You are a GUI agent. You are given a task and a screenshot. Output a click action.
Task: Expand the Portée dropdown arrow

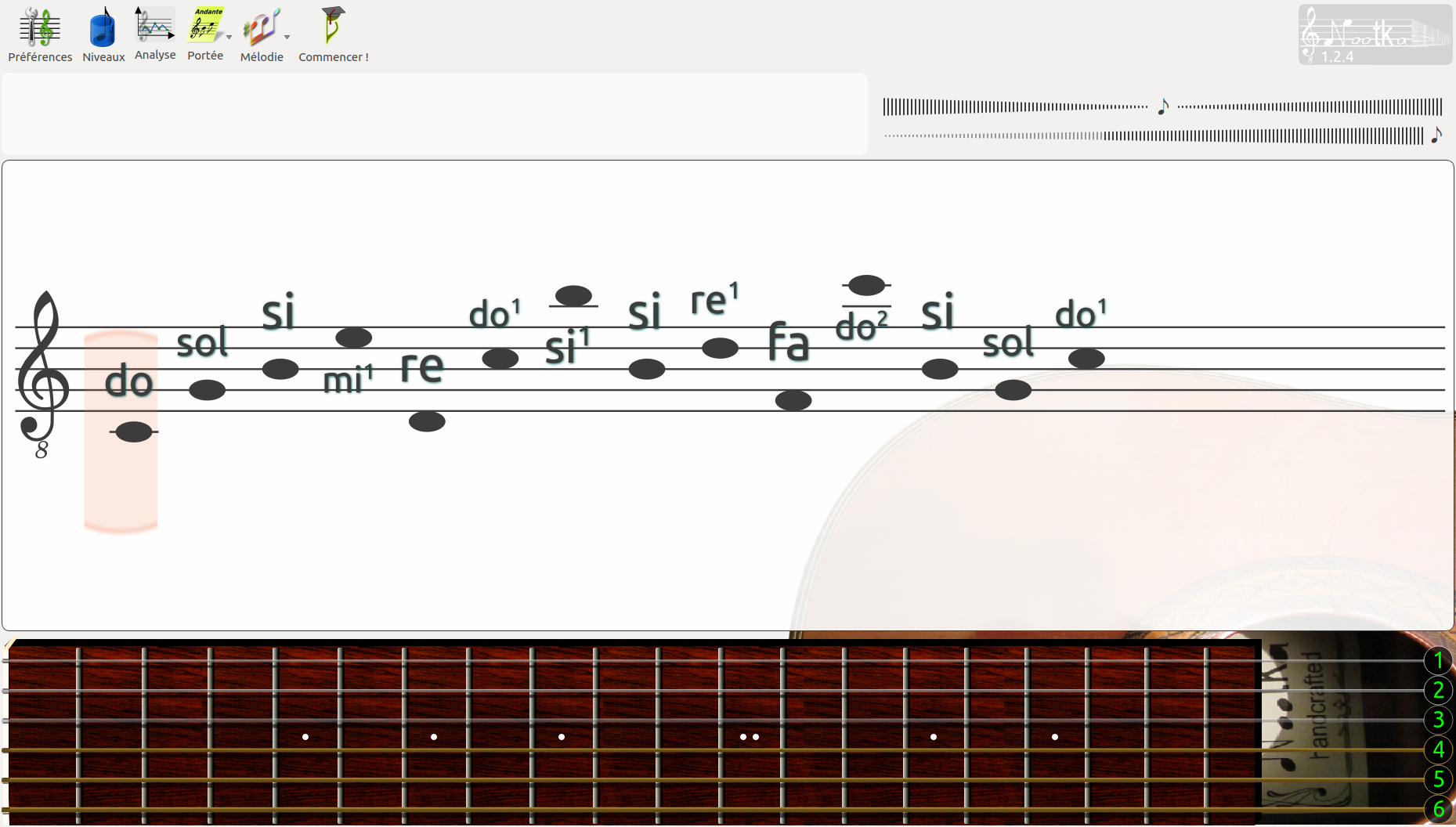click(229, 37)
